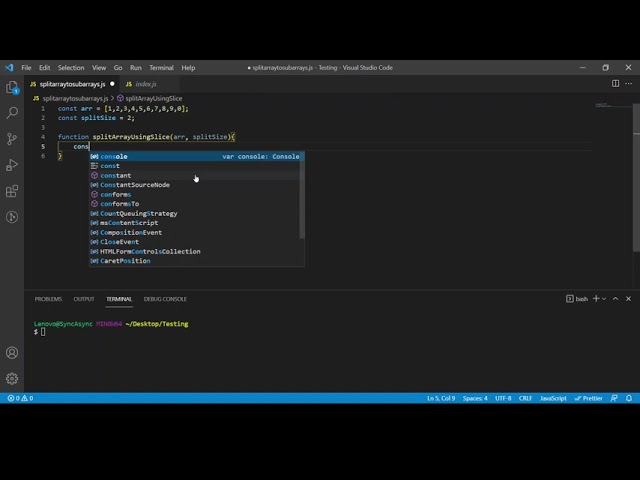640x480 pixels.
Task: Select the console autocomplete suggestion
Action: coord(197,156)
